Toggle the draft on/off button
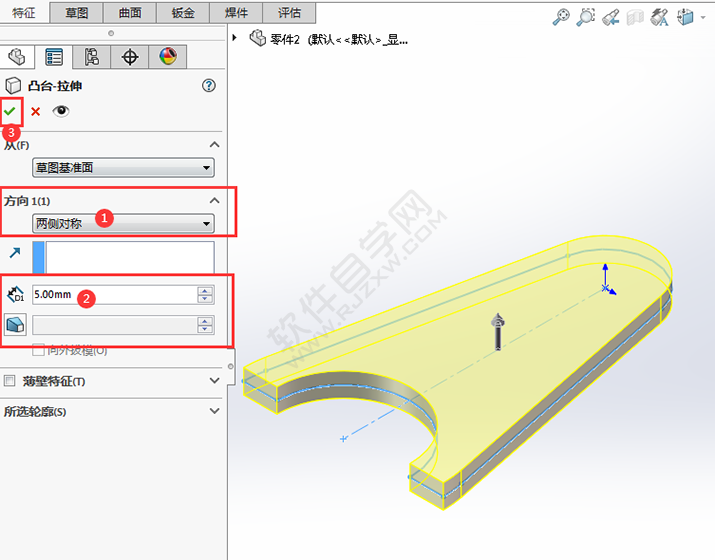The image size is (715, 560). point(15,325)
